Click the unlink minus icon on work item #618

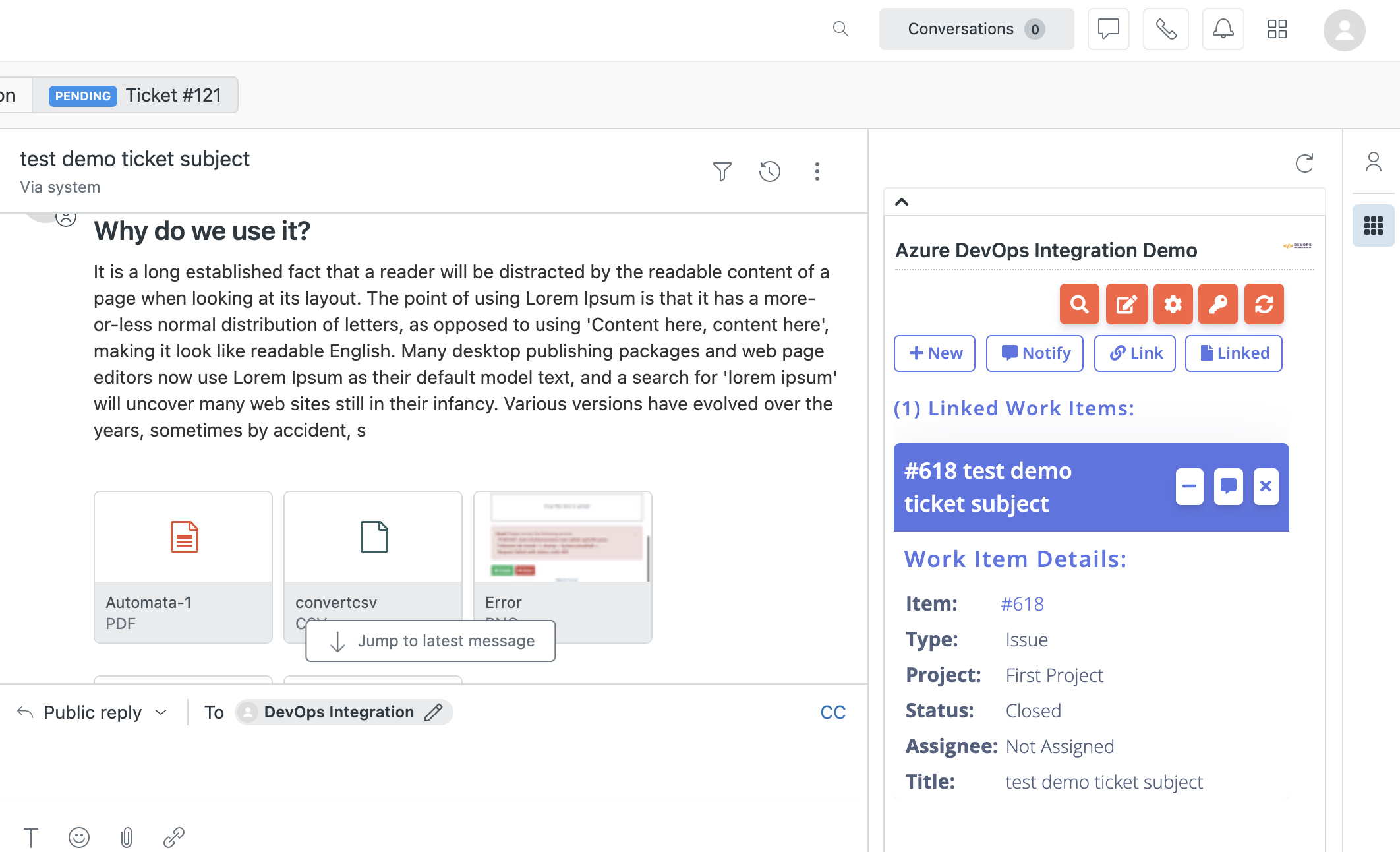tap(1189, 485)
